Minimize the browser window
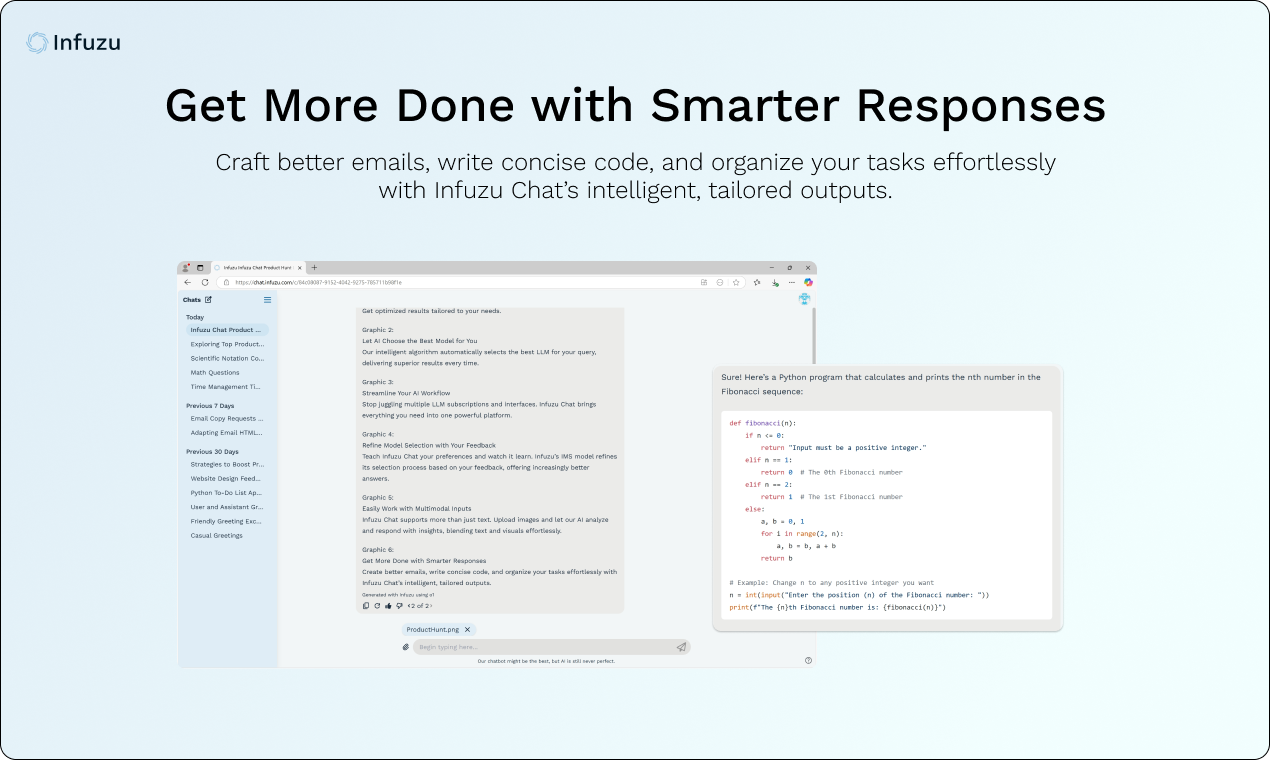 click(x=772, y=268)
